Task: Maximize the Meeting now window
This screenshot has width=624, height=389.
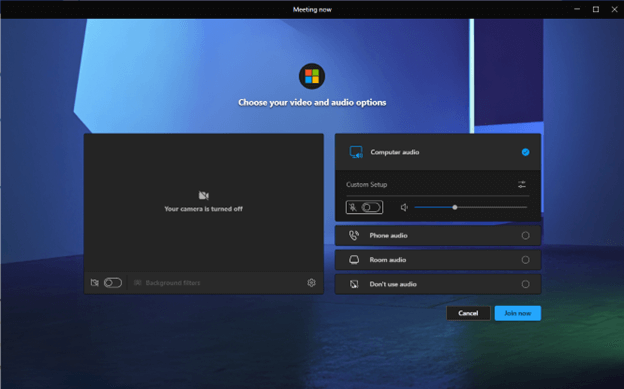Action: pyautogui.click(x=596, y=9)
